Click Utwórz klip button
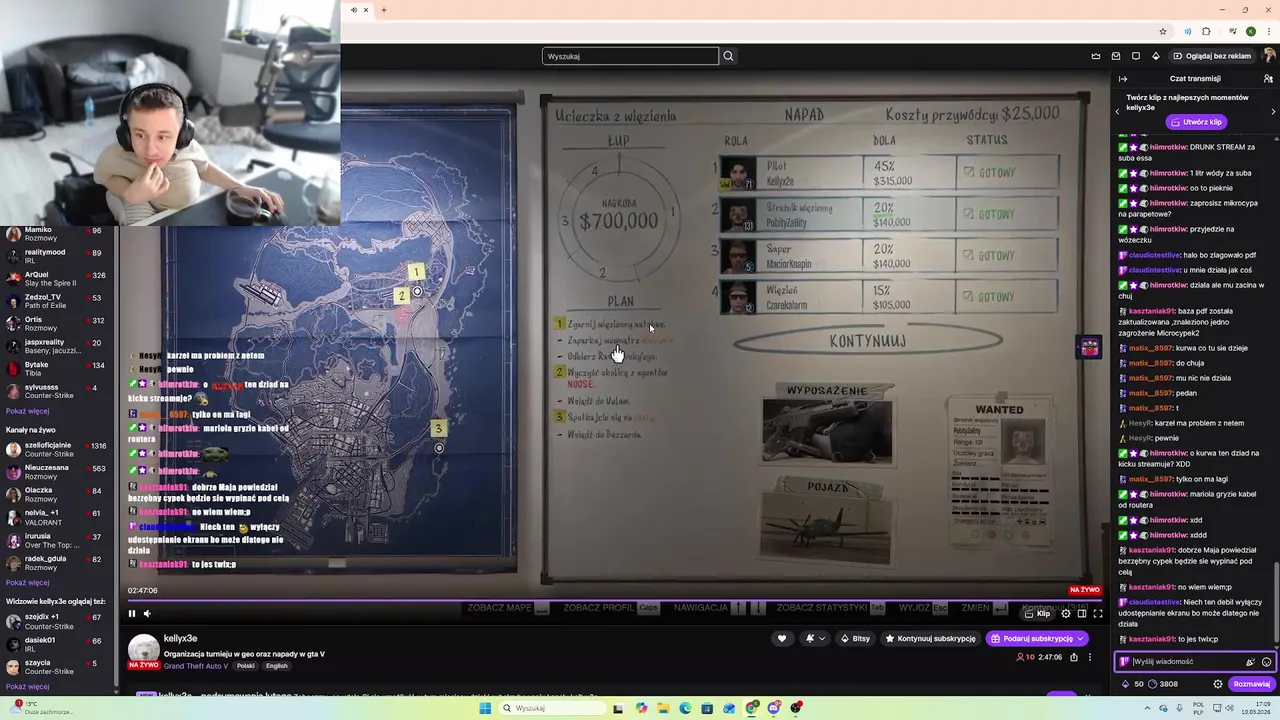 coord(1197,122)
